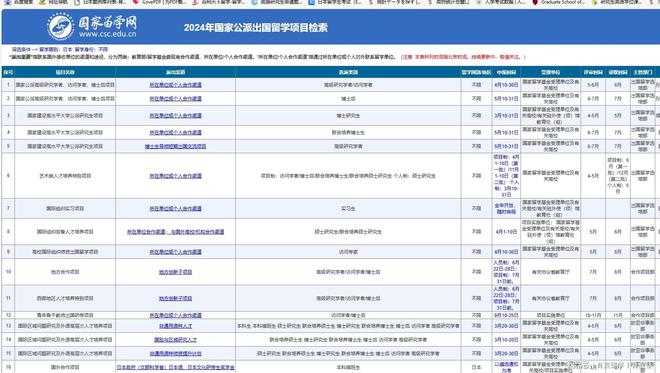Open the channel link in row 1
Image resolution: width=660 pixels, height=373 pixels.
pos(175,85)
